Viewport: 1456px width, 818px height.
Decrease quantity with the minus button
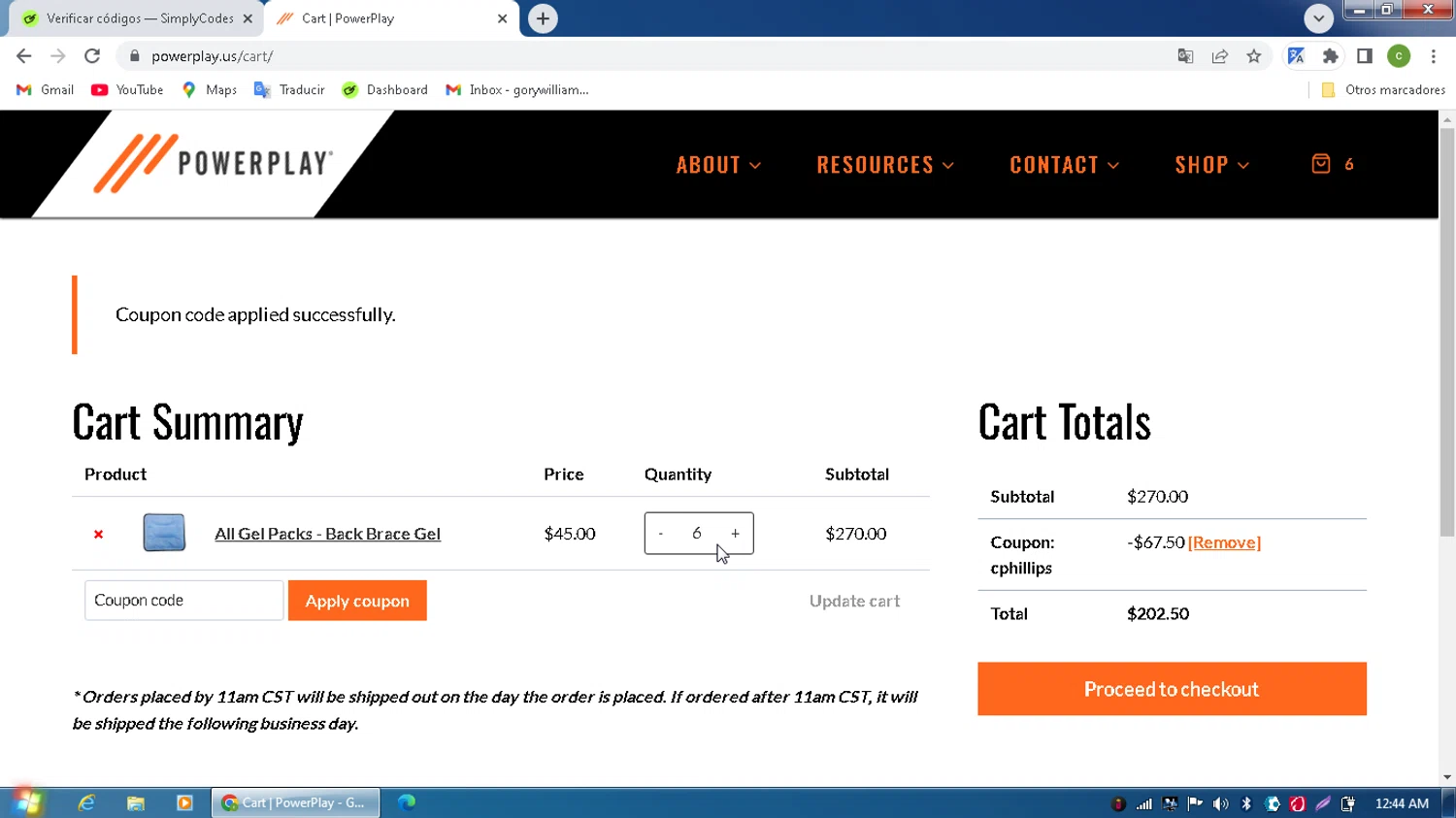pos(661,534)
